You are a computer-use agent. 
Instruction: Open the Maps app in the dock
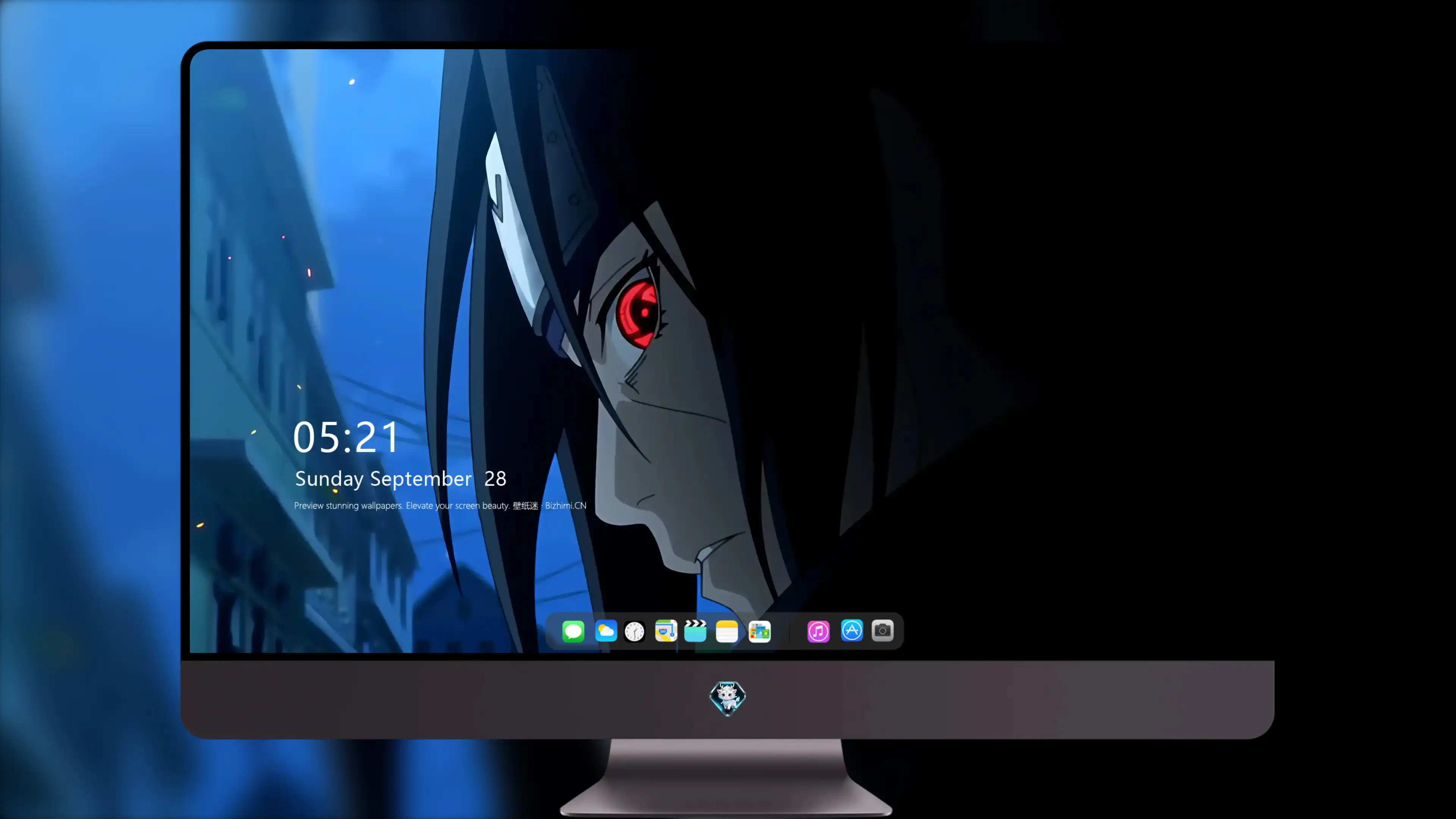[x=666, y=631]
